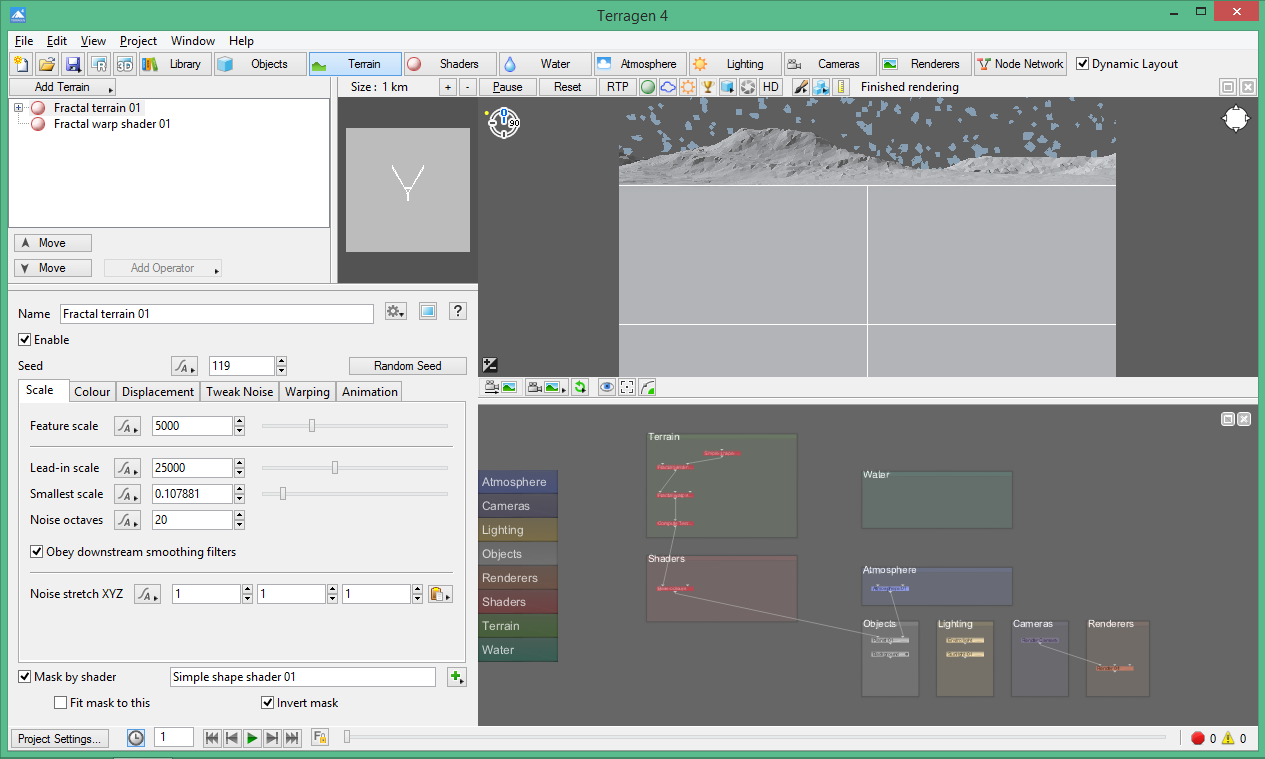Expand the Fractal terrain 01 tree node
The image size is (1265, 759).
pyautogui.click(x=18, y=108)
